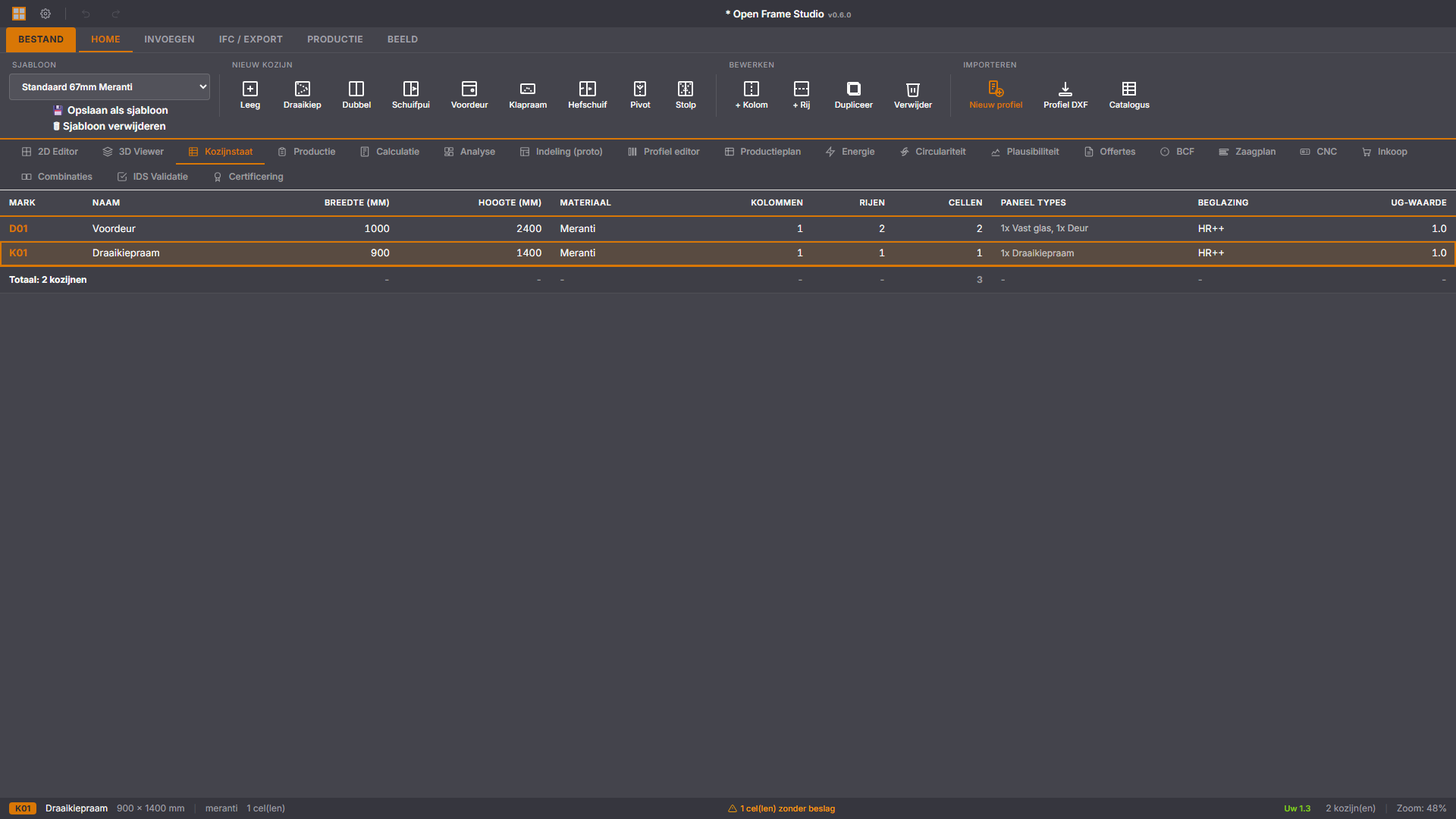
Task: Open the Zaagplan view
Action: click(x=1247, y=152)
